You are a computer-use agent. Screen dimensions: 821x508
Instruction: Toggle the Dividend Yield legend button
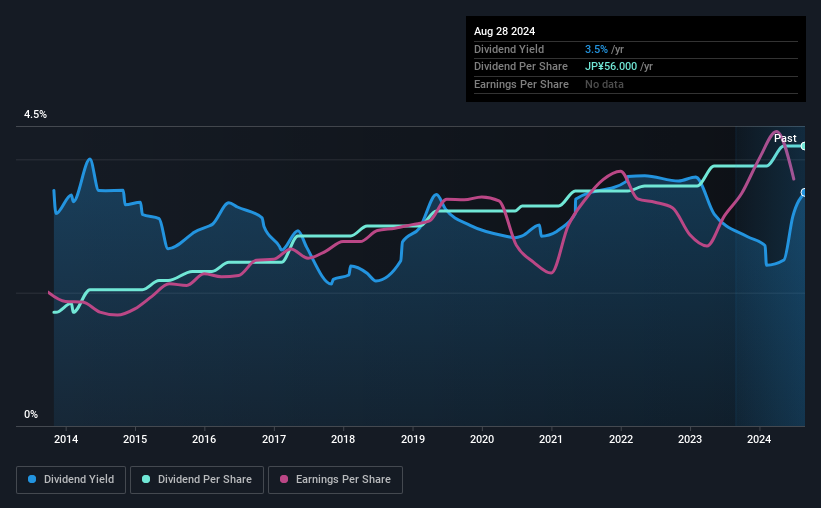pyautogui.click(x=71, y=480)
